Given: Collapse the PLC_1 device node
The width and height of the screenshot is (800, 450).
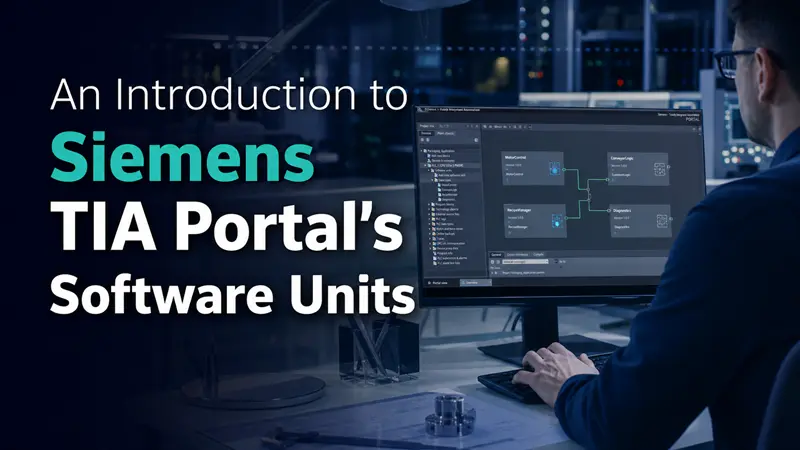Looking at the screenshot, I should pos(425,165).
